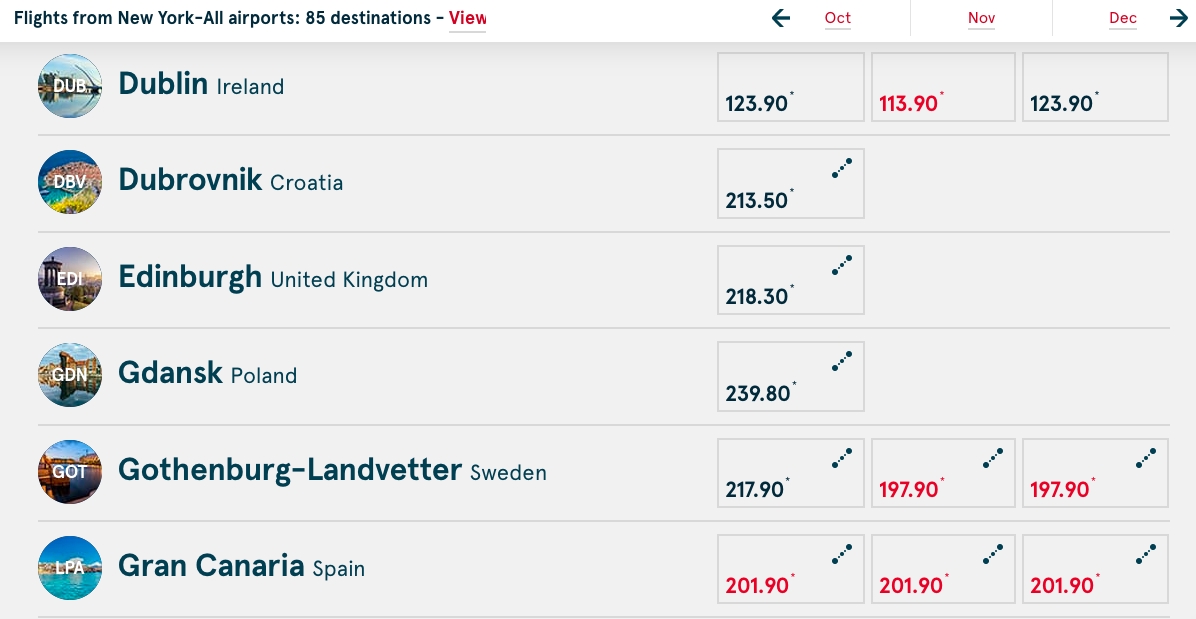Screen dimensions: 1196x619
Task: Switch to the Dec month tab
Action: click(1123, 18)
